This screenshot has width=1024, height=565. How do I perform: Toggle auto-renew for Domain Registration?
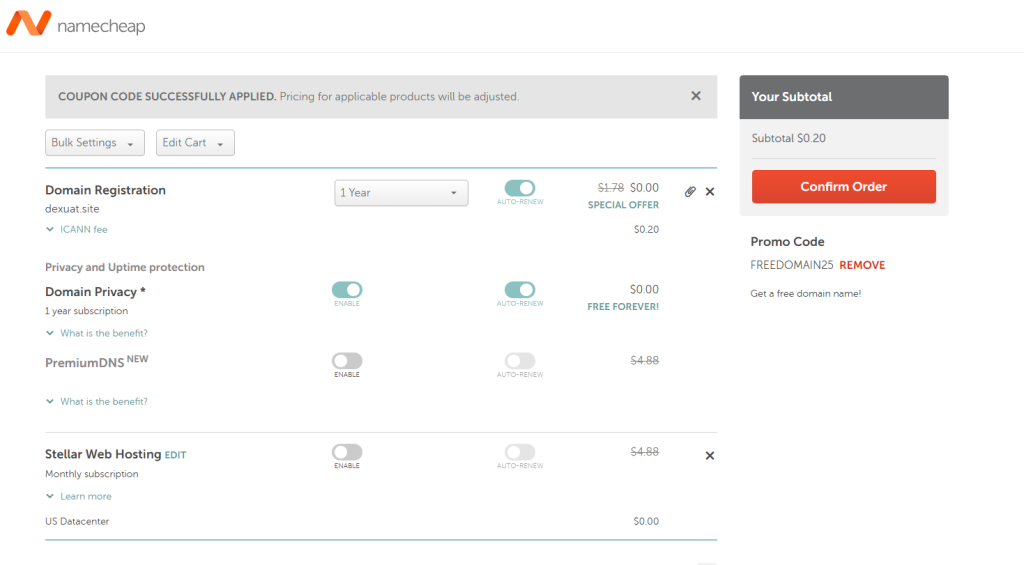tap(520, 188)
